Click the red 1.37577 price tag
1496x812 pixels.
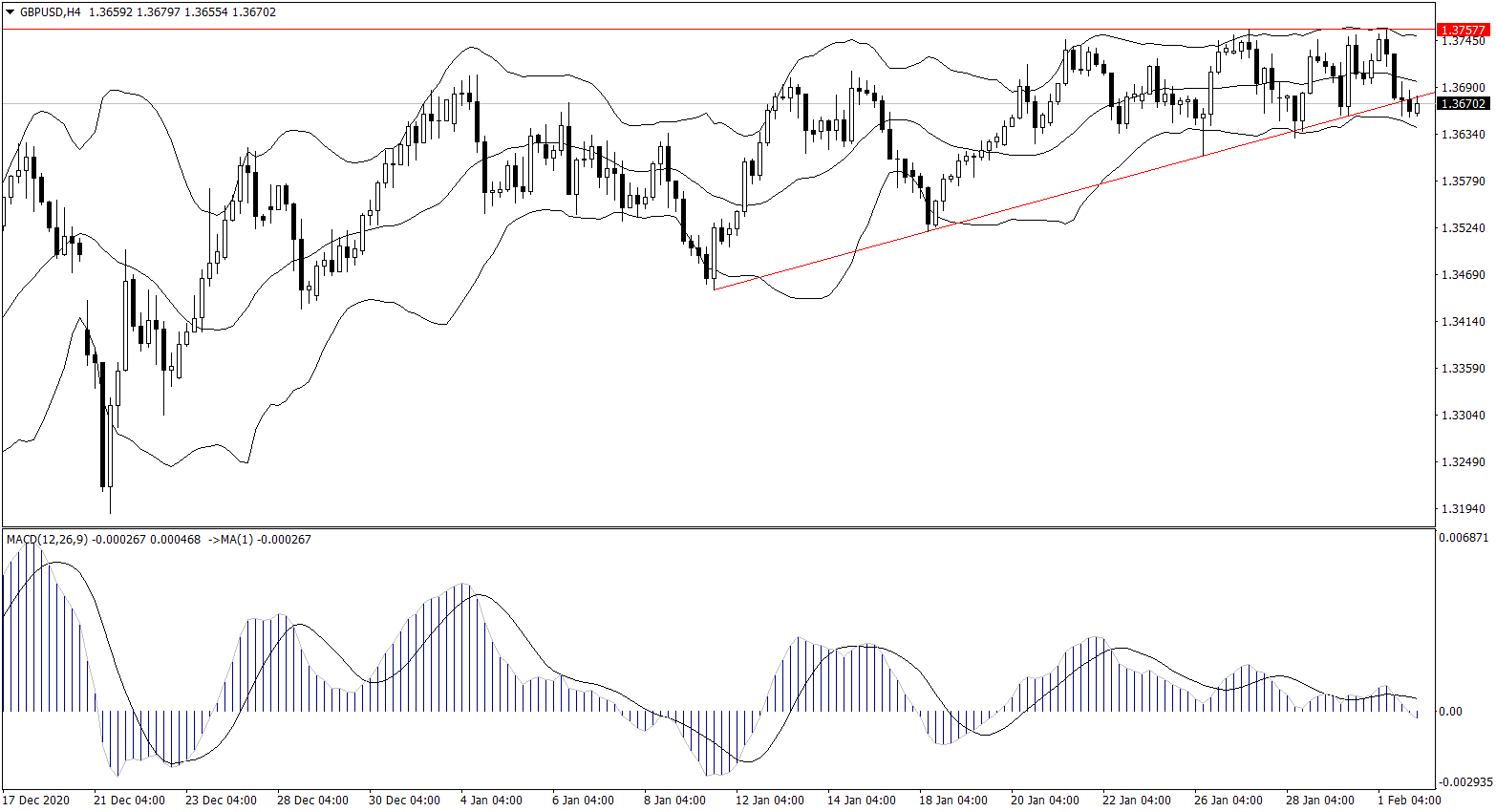(x=1465, y=31)
